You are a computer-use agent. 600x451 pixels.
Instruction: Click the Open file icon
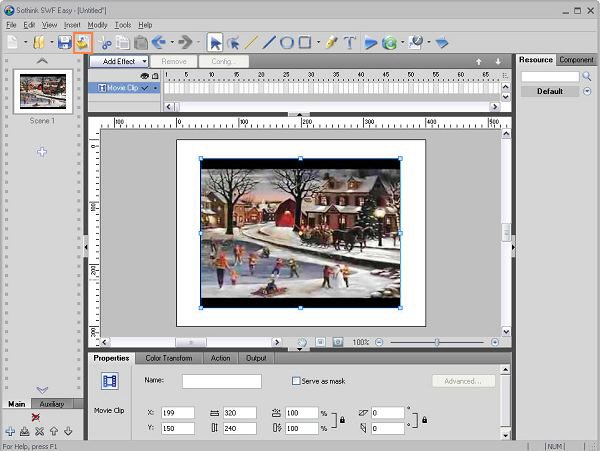39,42
